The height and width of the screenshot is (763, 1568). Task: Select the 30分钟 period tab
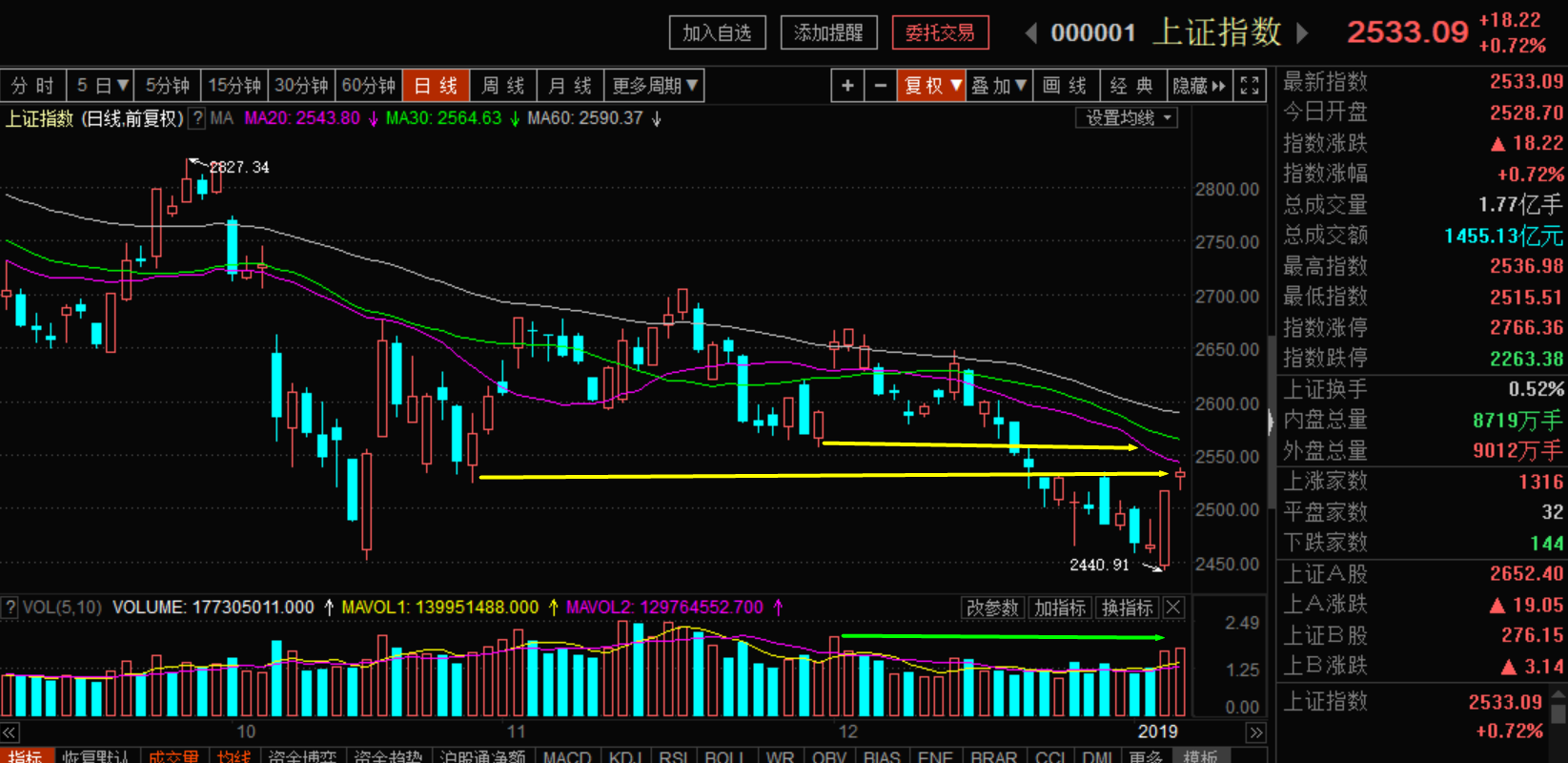point(301,86)
